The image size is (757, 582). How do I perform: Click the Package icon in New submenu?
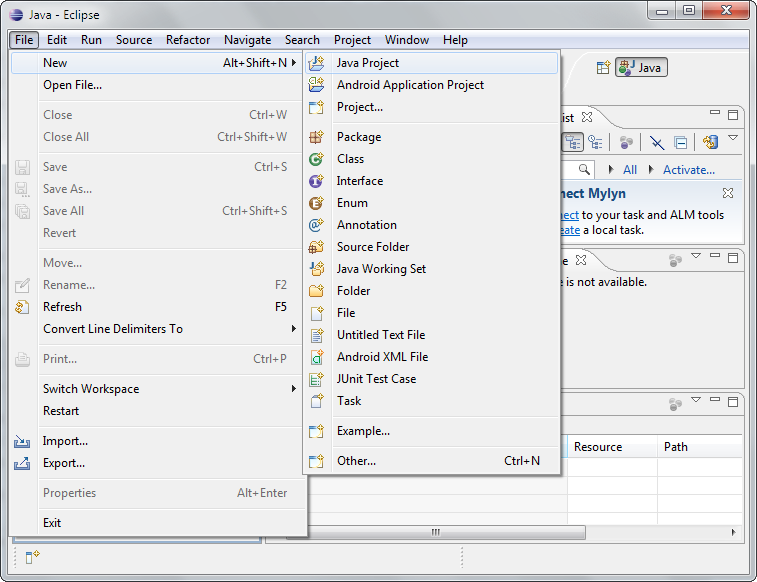click(x=317, y=137)
